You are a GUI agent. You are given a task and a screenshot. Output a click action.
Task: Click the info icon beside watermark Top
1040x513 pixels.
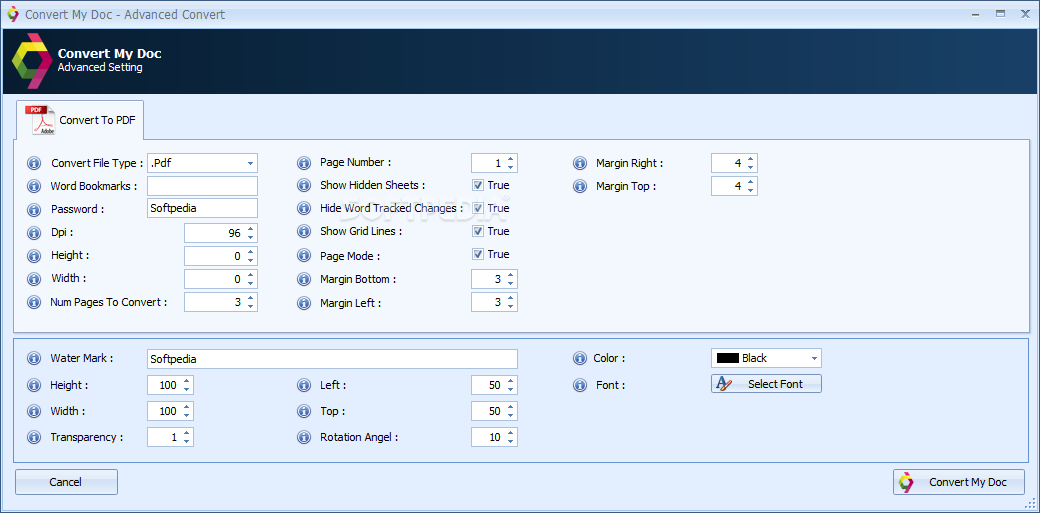[304, 411]
